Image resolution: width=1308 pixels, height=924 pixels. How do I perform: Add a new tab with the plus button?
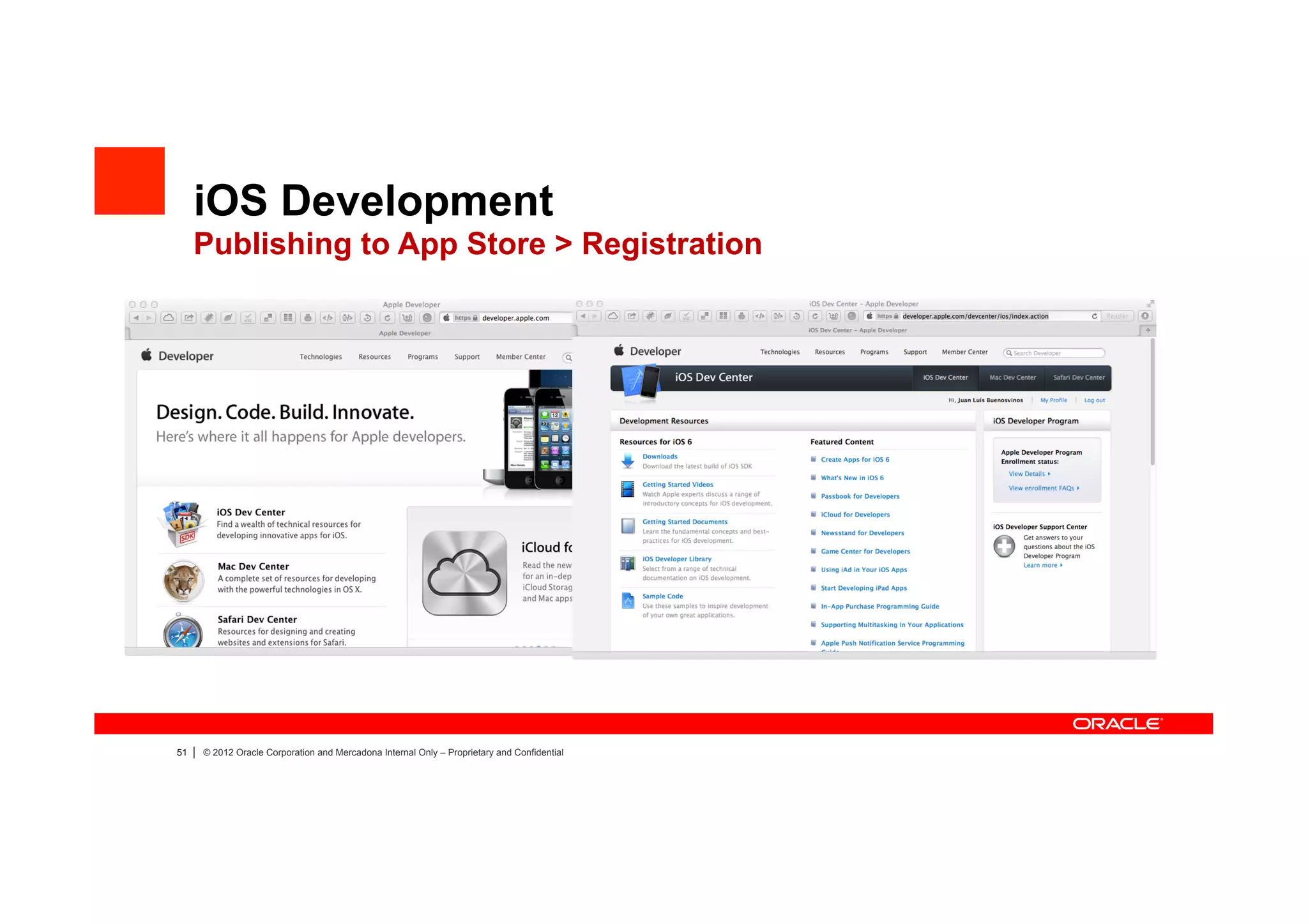1148,330
